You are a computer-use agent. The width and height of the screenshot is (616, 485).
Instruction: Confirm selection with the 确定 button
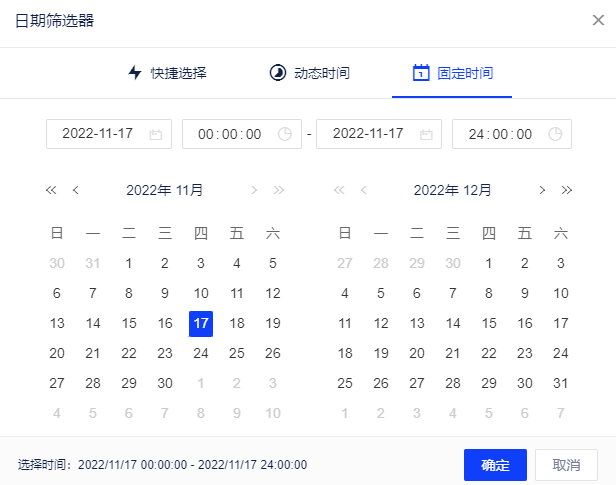495,465
